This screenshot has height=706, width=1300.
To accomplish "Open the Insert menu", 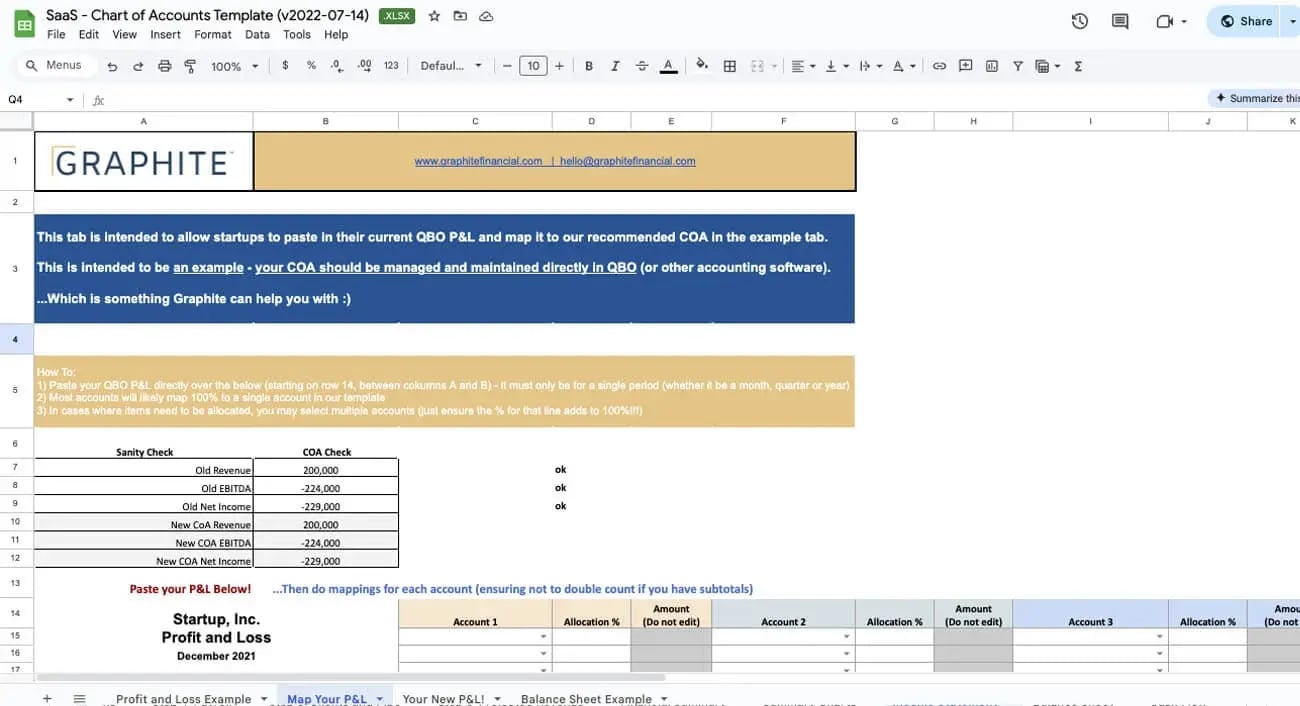I will pyautogui.click(x=165, y=34).
